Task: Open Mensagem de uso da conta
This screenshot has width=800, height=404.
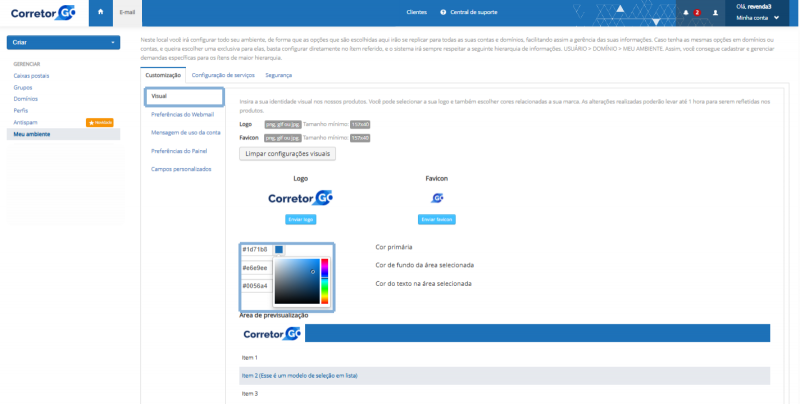Action: click(x=186, y=133)
